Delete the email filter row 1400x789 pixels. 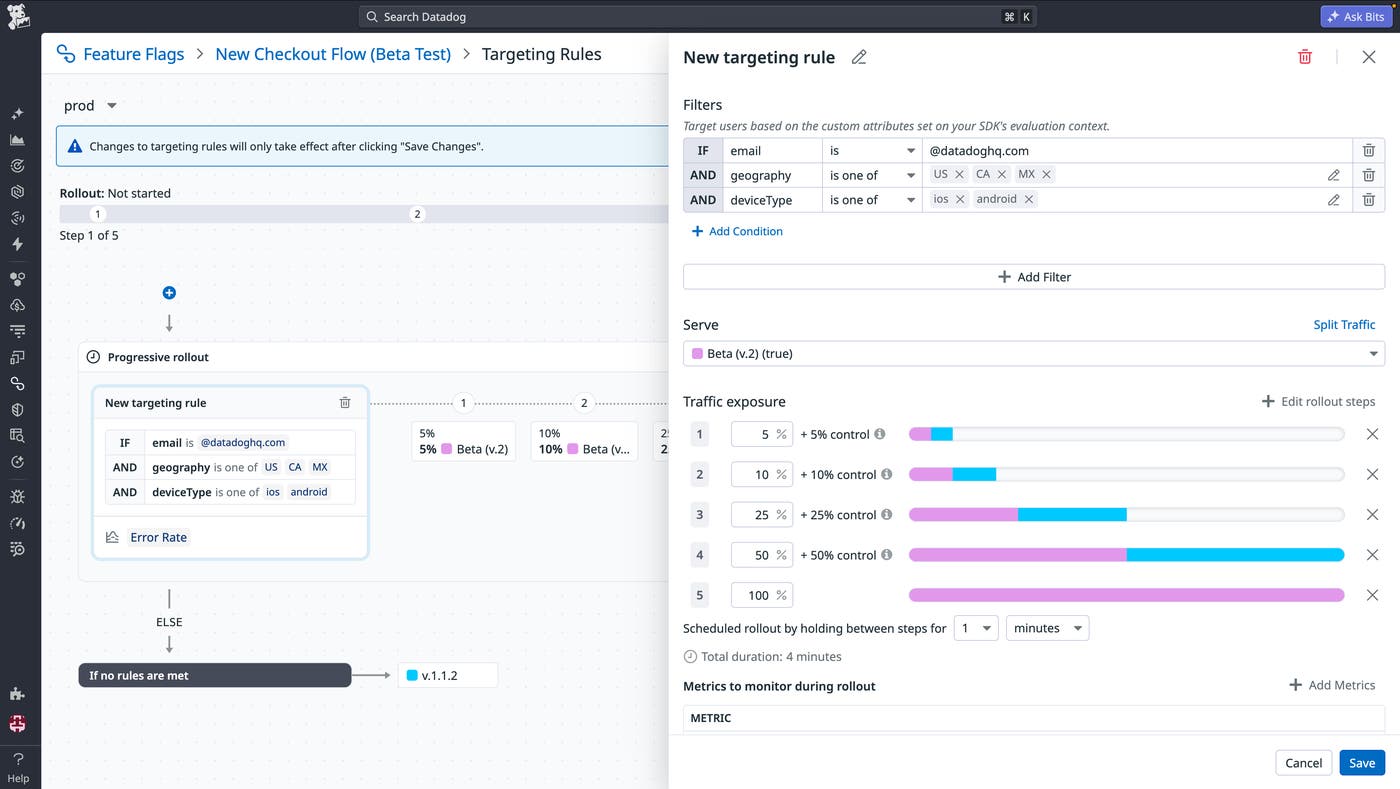coord(1369,150)
